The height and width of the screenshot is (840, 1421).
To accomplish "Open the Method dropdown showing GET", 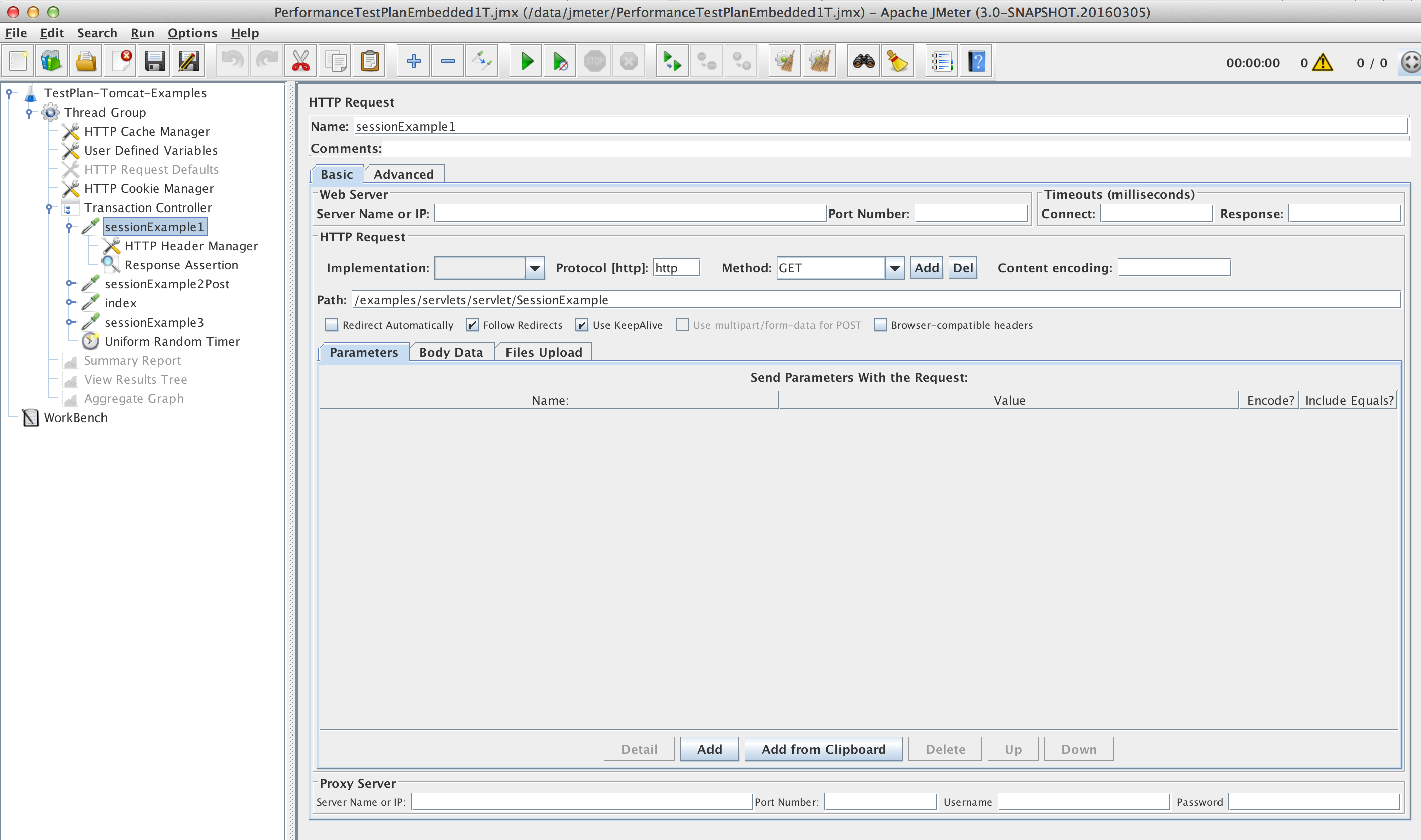I will tap(894, 268).
